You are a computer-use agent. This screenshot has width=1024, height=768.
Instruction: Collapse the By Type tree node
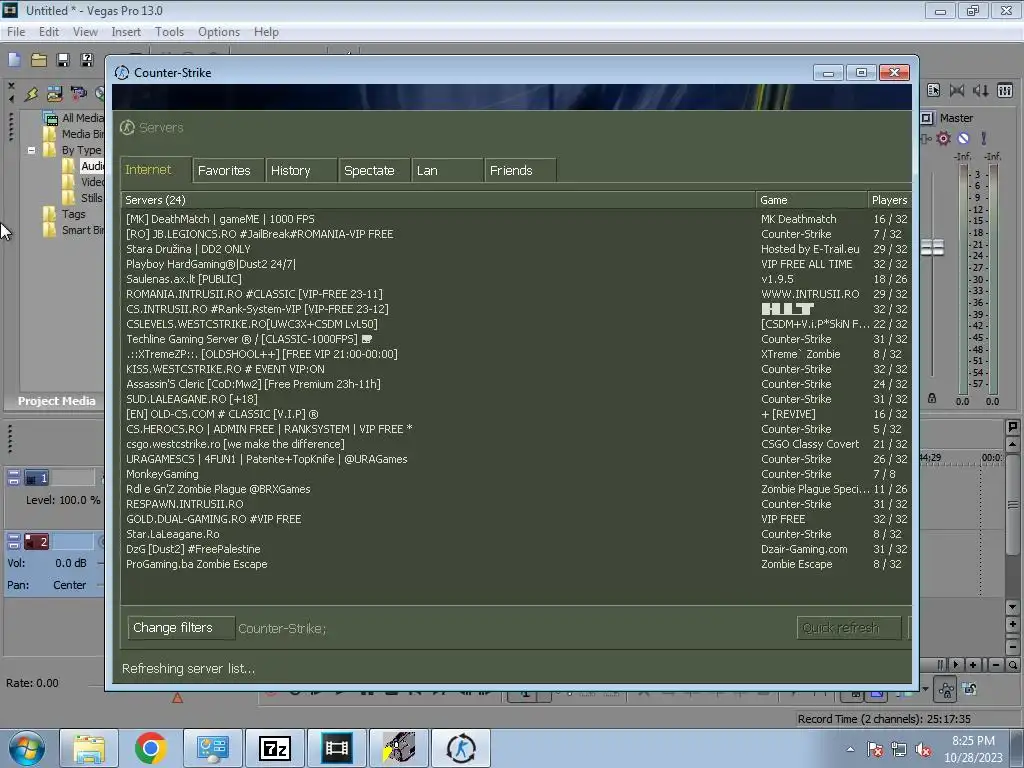point(31,150)
